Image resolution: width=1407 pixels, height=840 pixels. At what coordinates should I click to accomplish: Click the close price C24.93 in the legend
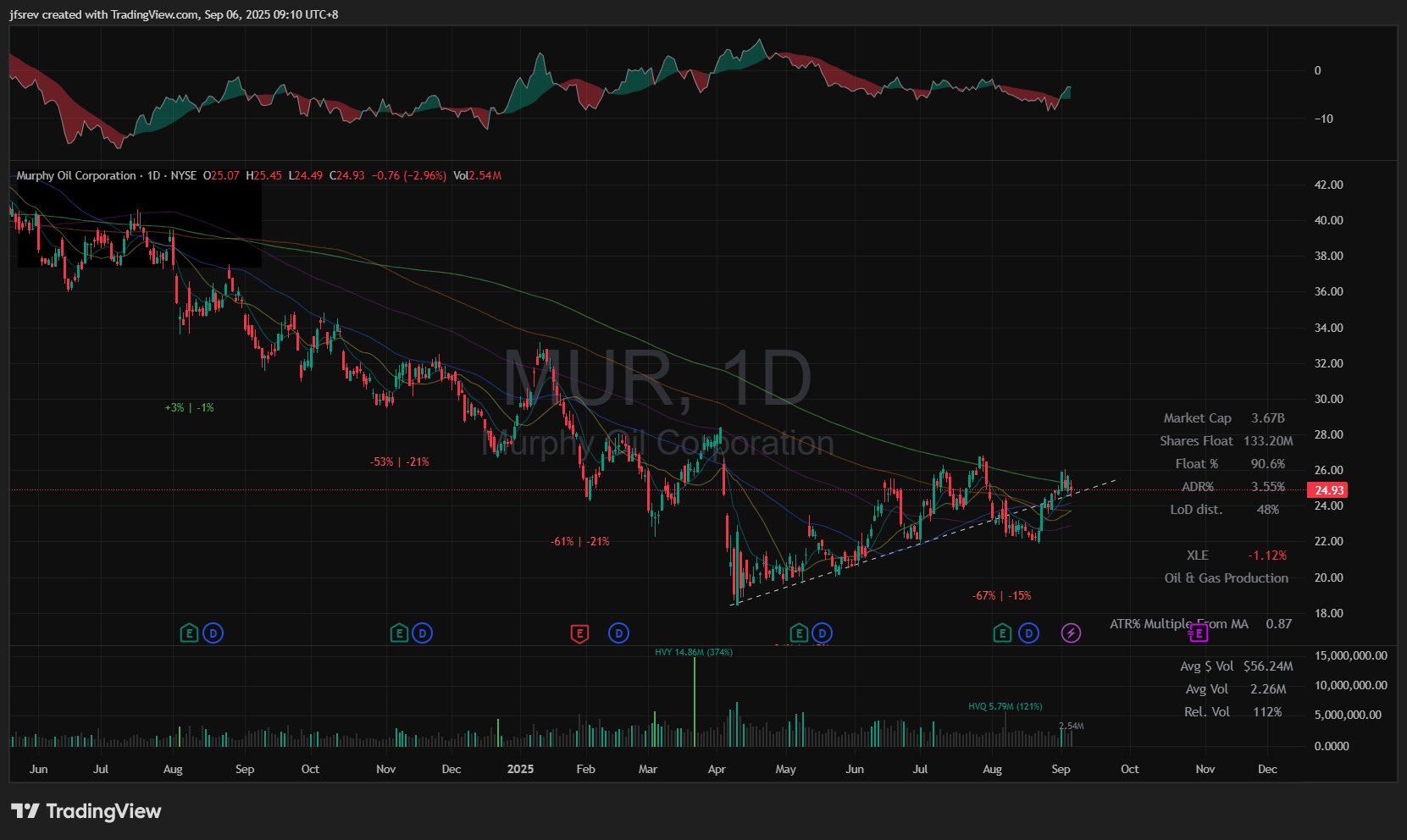point(347,175)
